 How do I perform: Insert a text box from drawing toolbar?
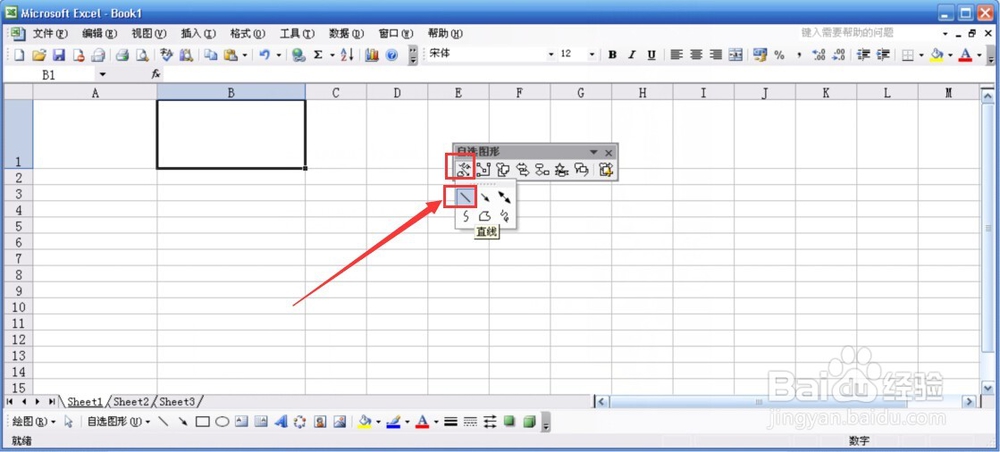click(241, 421)
